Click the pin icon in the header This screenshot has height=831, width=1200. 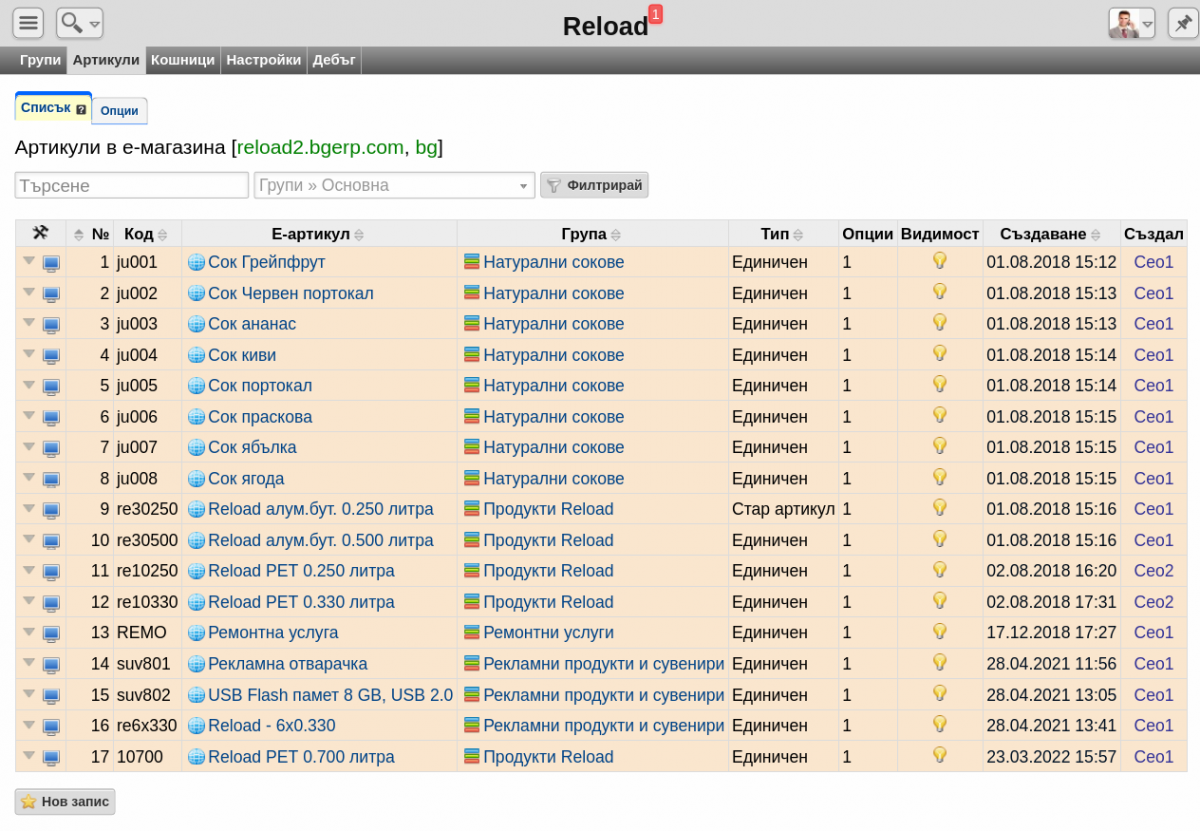point(1183,23)
